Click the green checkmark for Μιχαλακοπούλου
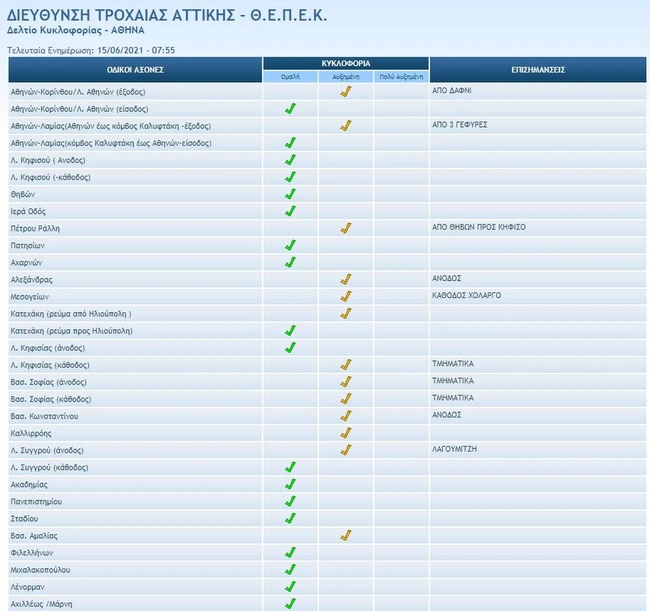Screen dimensions: 650x611 click(x=290, y=569)
